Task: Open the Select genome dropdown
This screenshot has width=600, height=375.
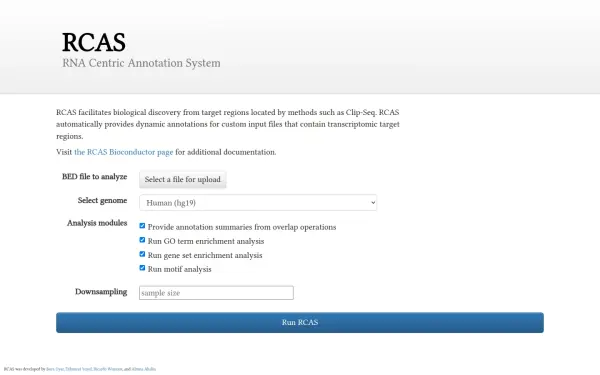Action: click(x=258, y=202)
